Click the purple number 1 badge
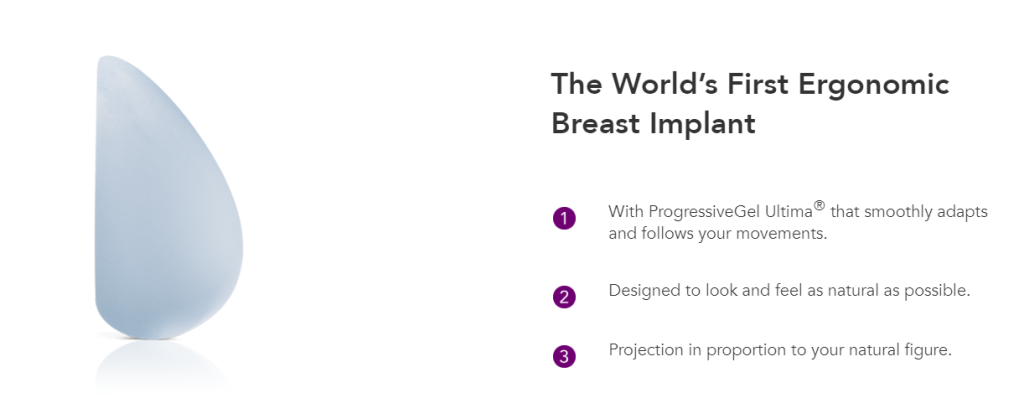1024x398 pixels. pyautogui.click(x=564, y=218)
